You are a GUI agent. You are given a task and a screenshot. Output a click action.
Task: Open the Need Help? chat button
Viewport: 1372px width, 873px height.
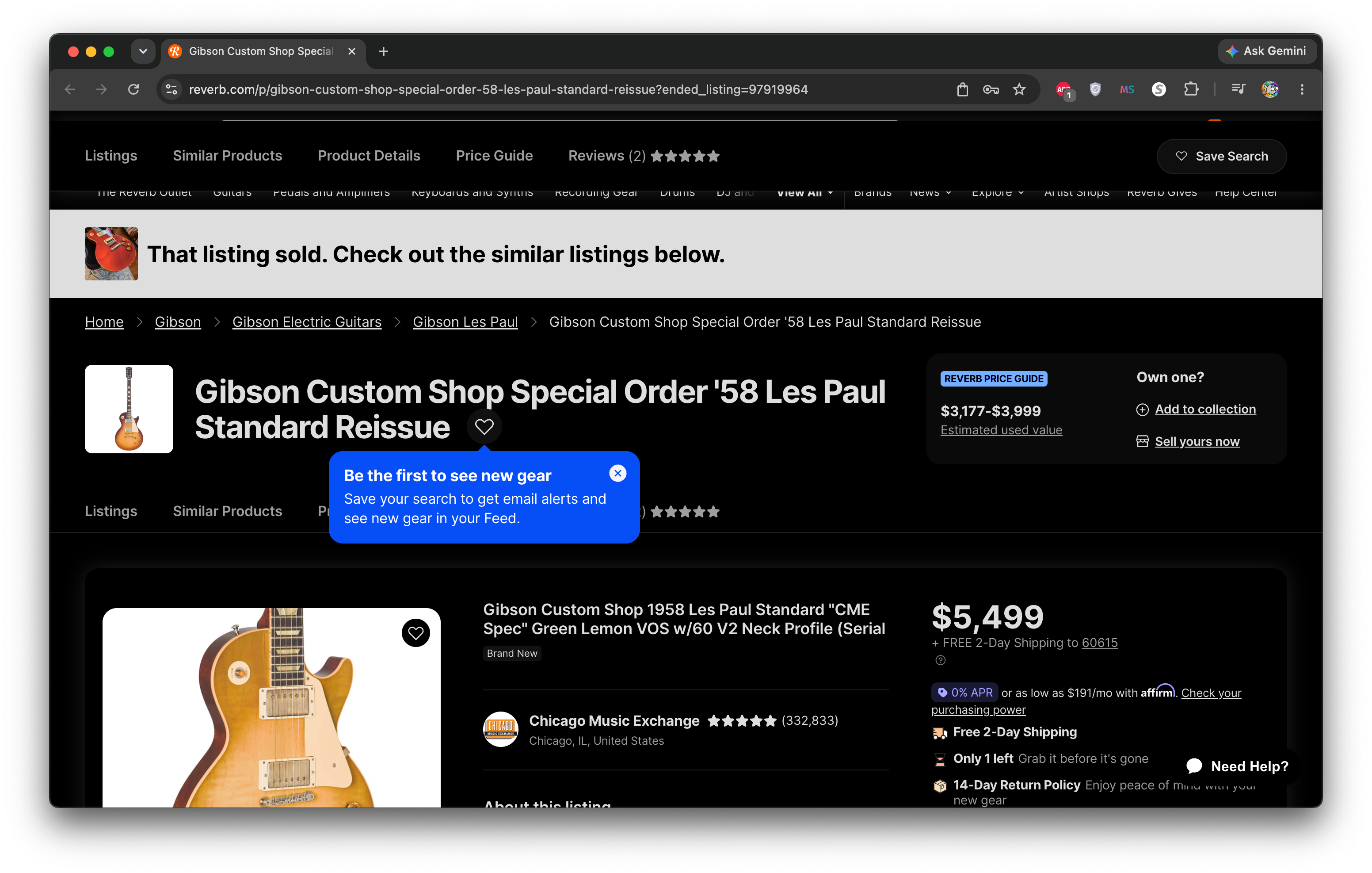click(1236, 766)
